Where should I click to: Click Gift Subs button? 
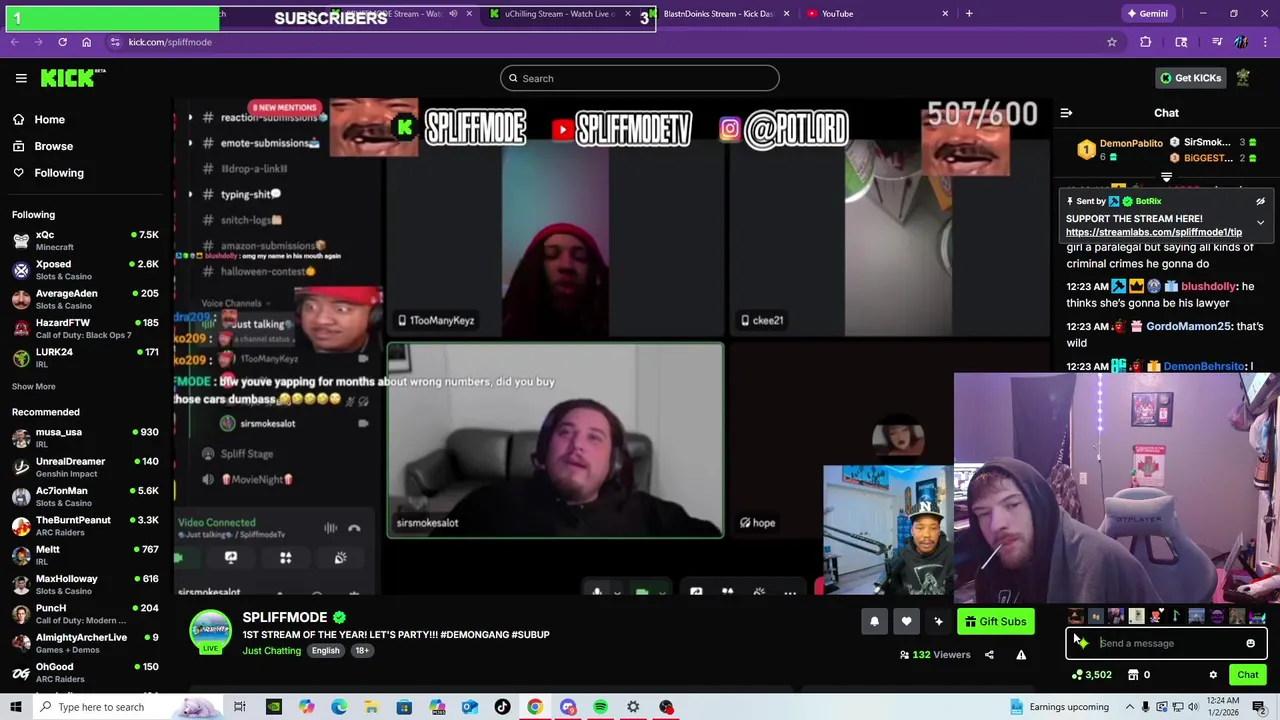point(995,622)
